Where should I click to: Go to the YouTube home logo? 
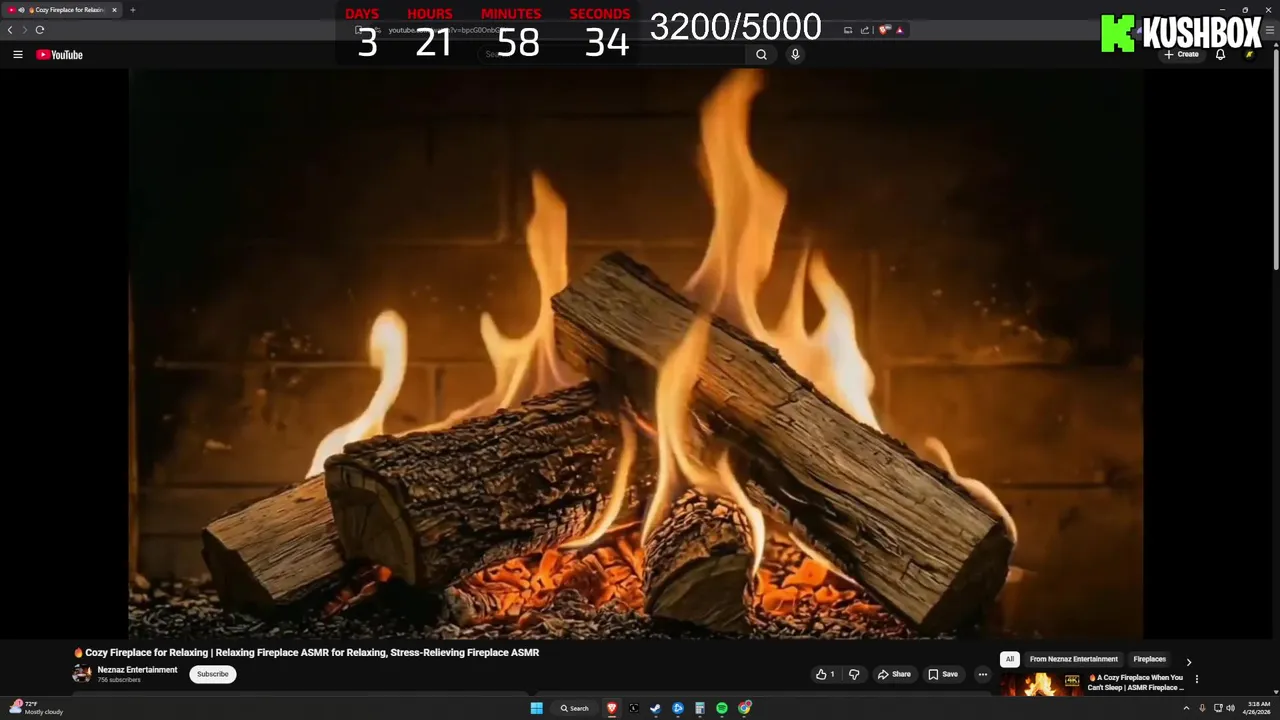point(59,55)
